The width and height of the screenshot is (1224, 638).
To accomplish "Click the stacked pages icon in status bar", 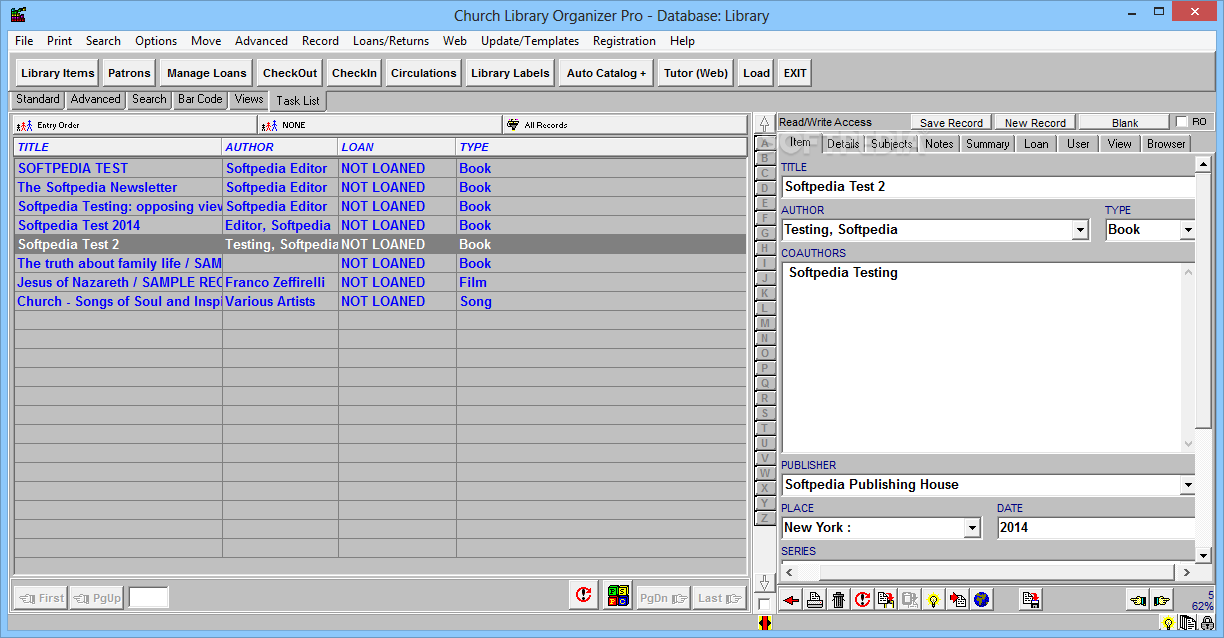I will (x=1187, y=623).
